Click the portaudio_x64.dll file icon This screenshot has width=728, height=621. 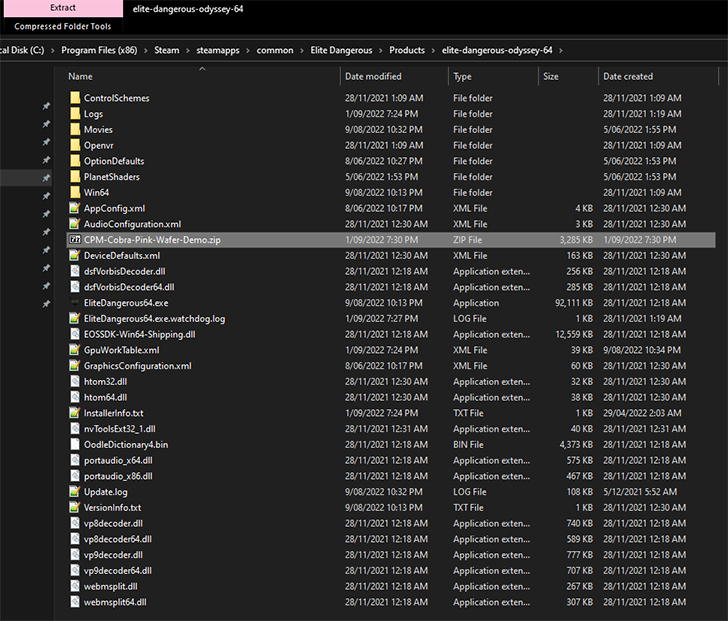[x=75, y=460]
